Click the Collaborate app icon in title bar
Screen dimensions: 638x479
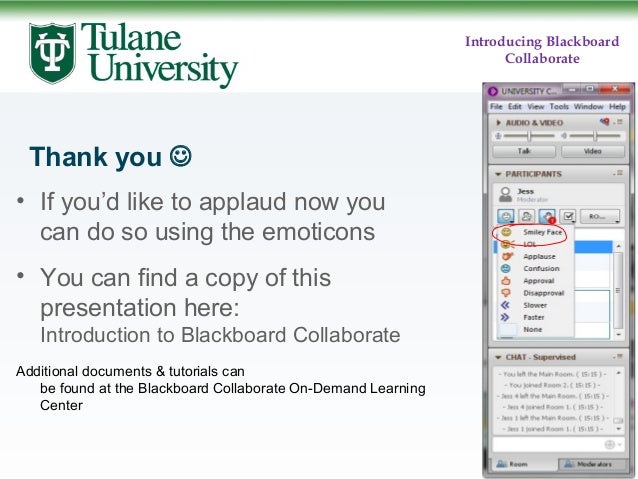pyautogui.click(x=493, y=91)
